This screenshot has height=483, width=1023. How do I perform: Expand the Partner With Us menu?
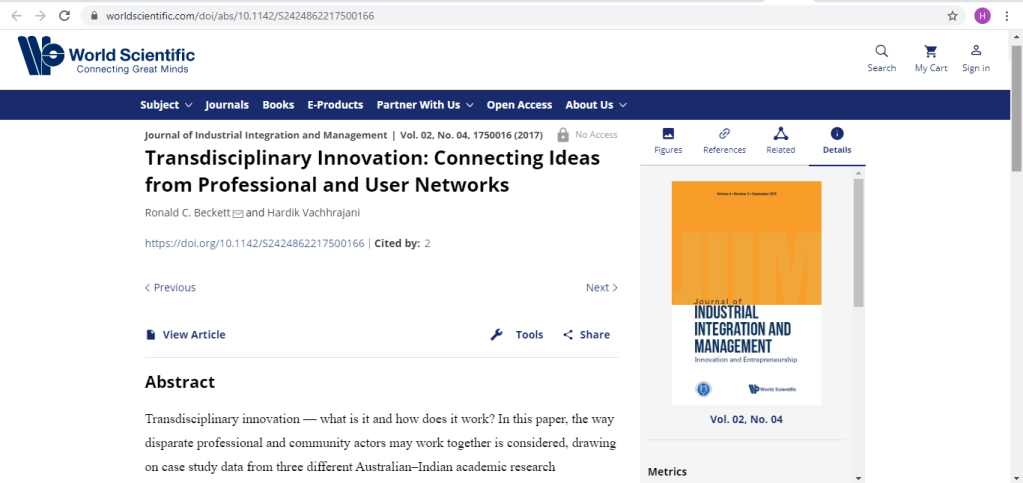click(425, 105)
